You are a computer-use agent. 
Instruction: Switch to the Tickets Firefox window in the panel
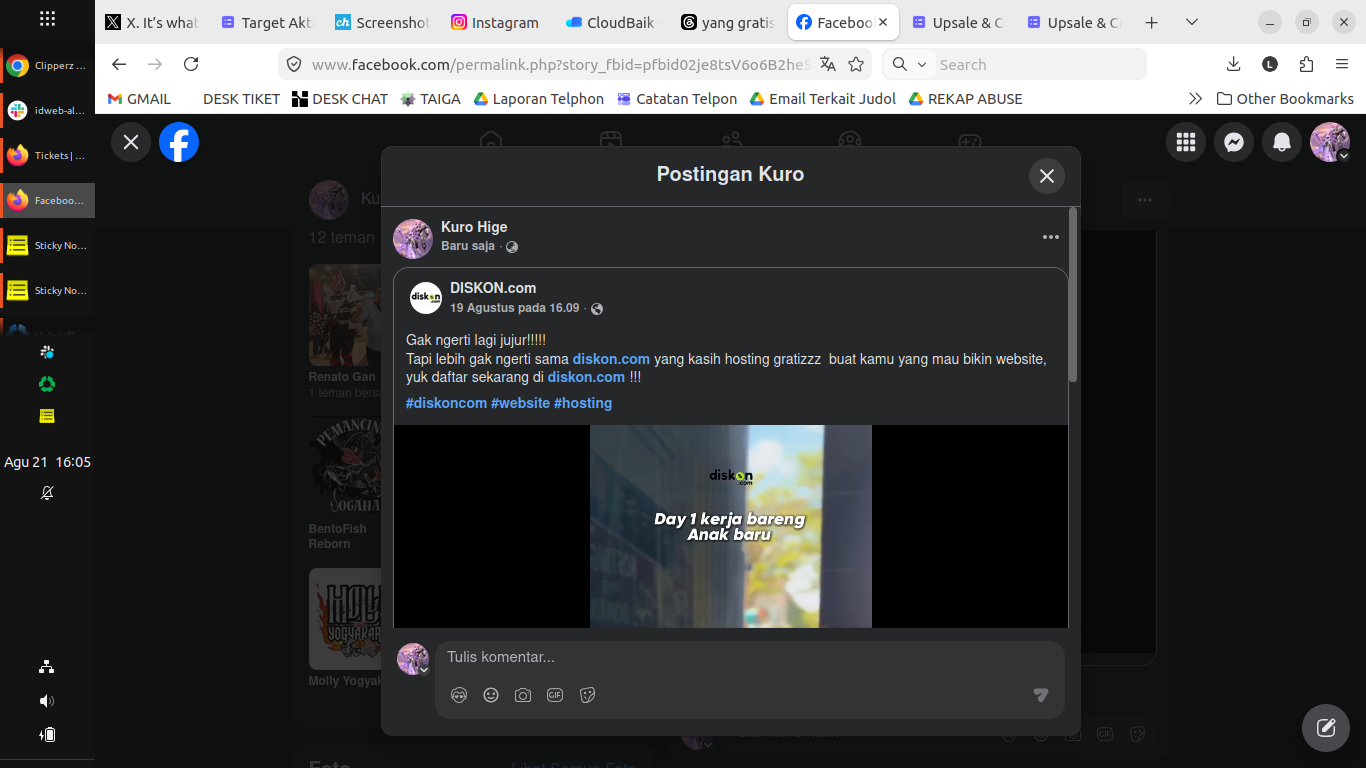(48, 155)
